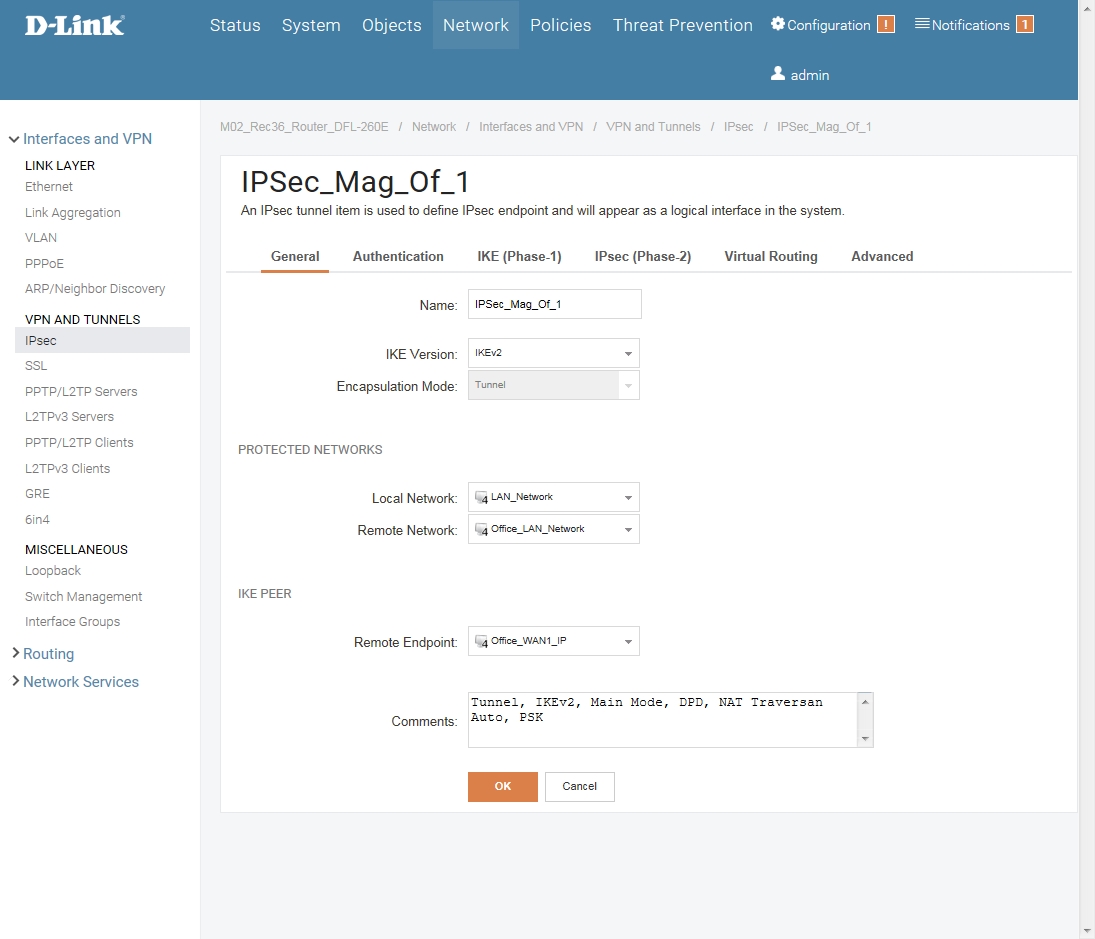Image resolution: width=1095 pixels, height=939 pixels.
Task: Click the Comments scrollbar up arrow
Action: [865, 702]
